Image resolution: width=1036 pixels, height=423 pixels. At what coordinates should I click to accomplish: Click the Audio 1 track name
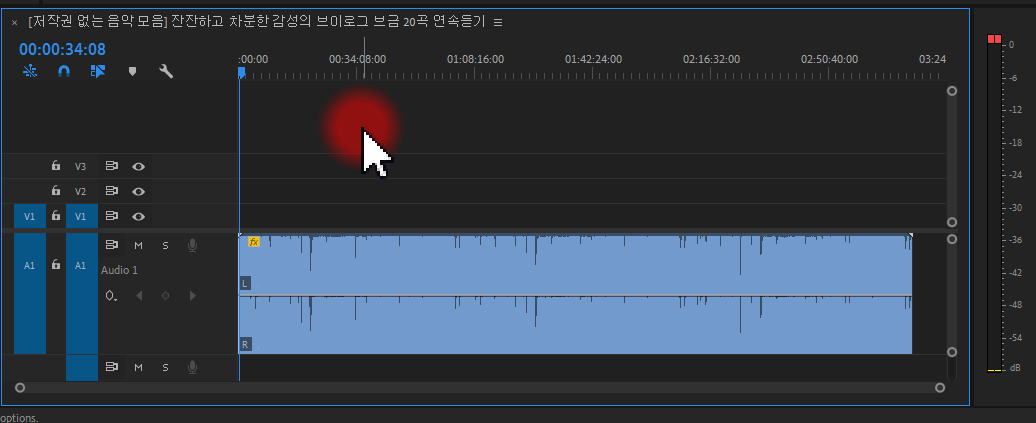click(120, 270)
